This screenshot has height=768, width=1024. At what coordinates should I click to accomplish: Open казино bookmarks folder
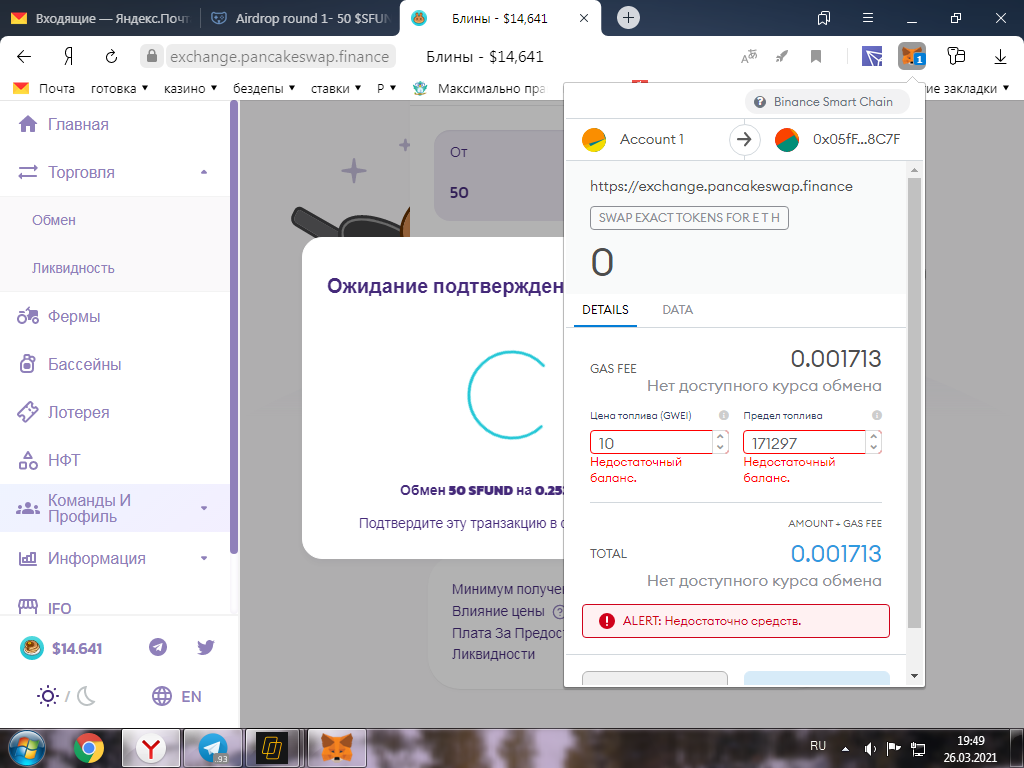[190, 88]
